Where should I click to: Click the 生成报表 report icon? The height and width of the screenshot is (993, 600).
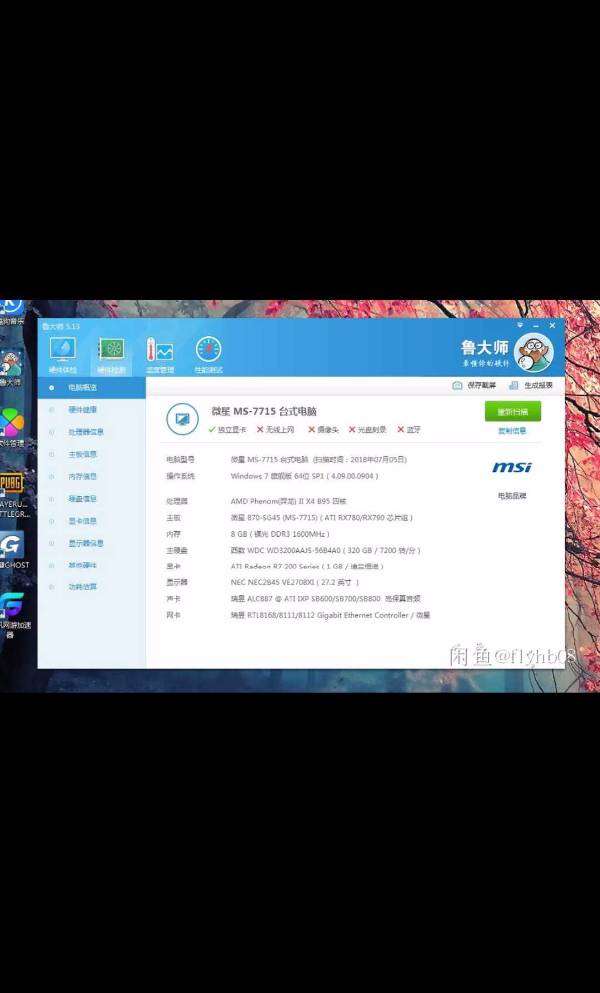[514, 385]
